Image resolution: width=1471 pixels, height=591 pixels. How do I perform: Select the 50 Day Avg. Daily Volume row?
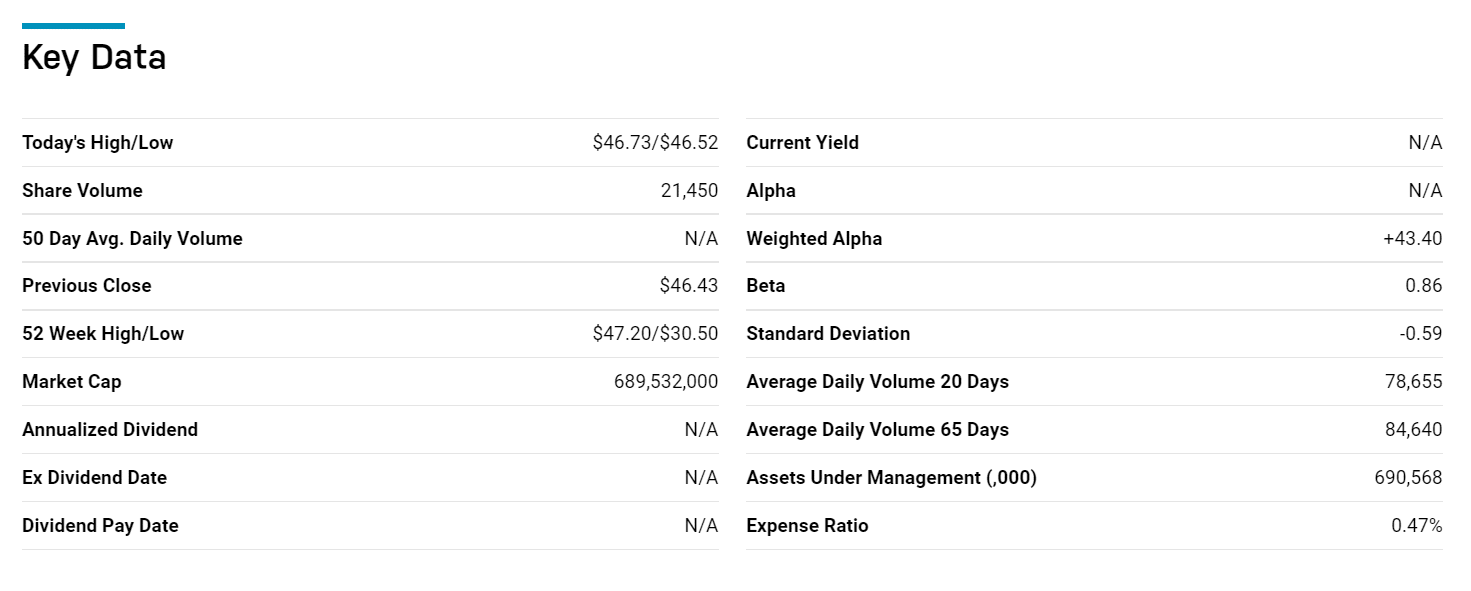(x=370, y=239)
